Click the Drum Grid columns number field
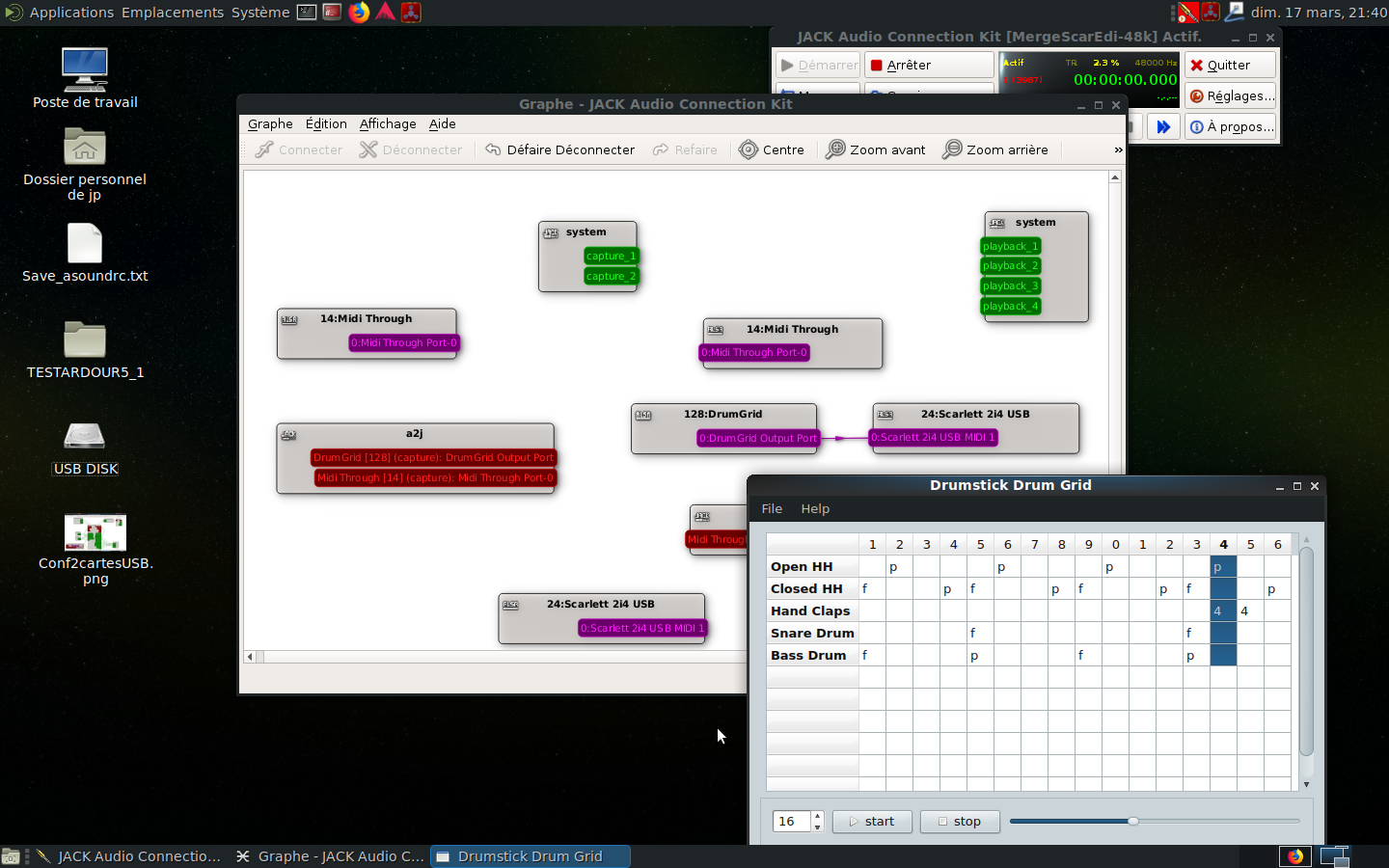 (x=792, y=822)
